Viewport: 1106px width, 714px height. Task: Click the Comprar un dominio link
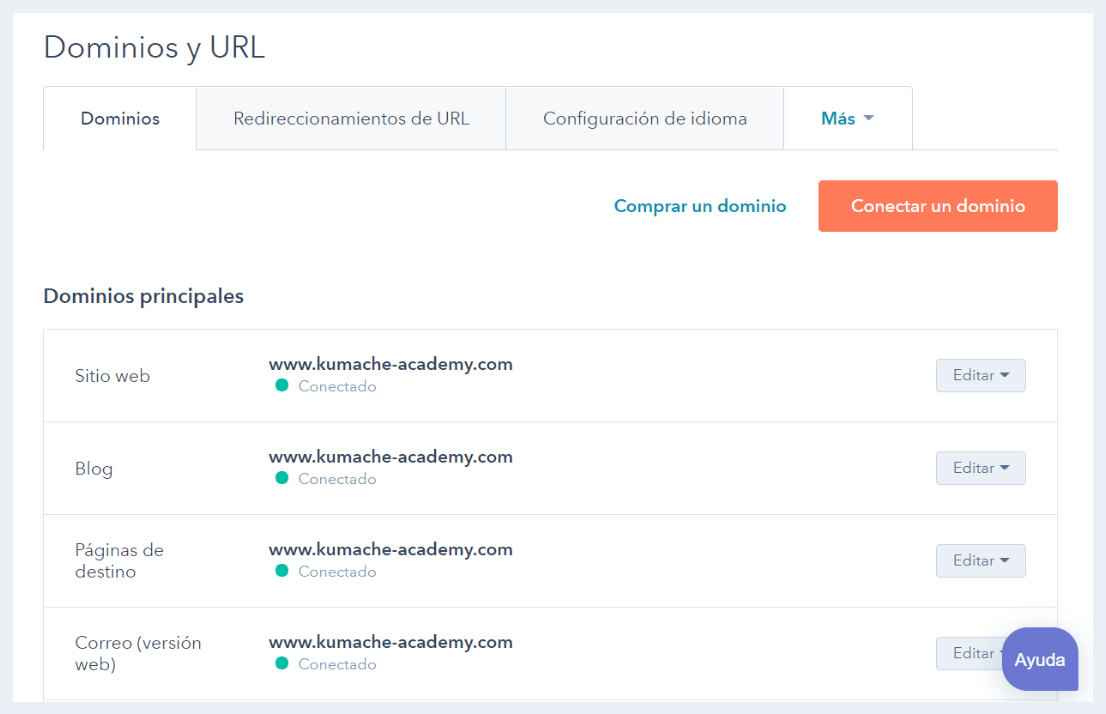pos(700,206)
